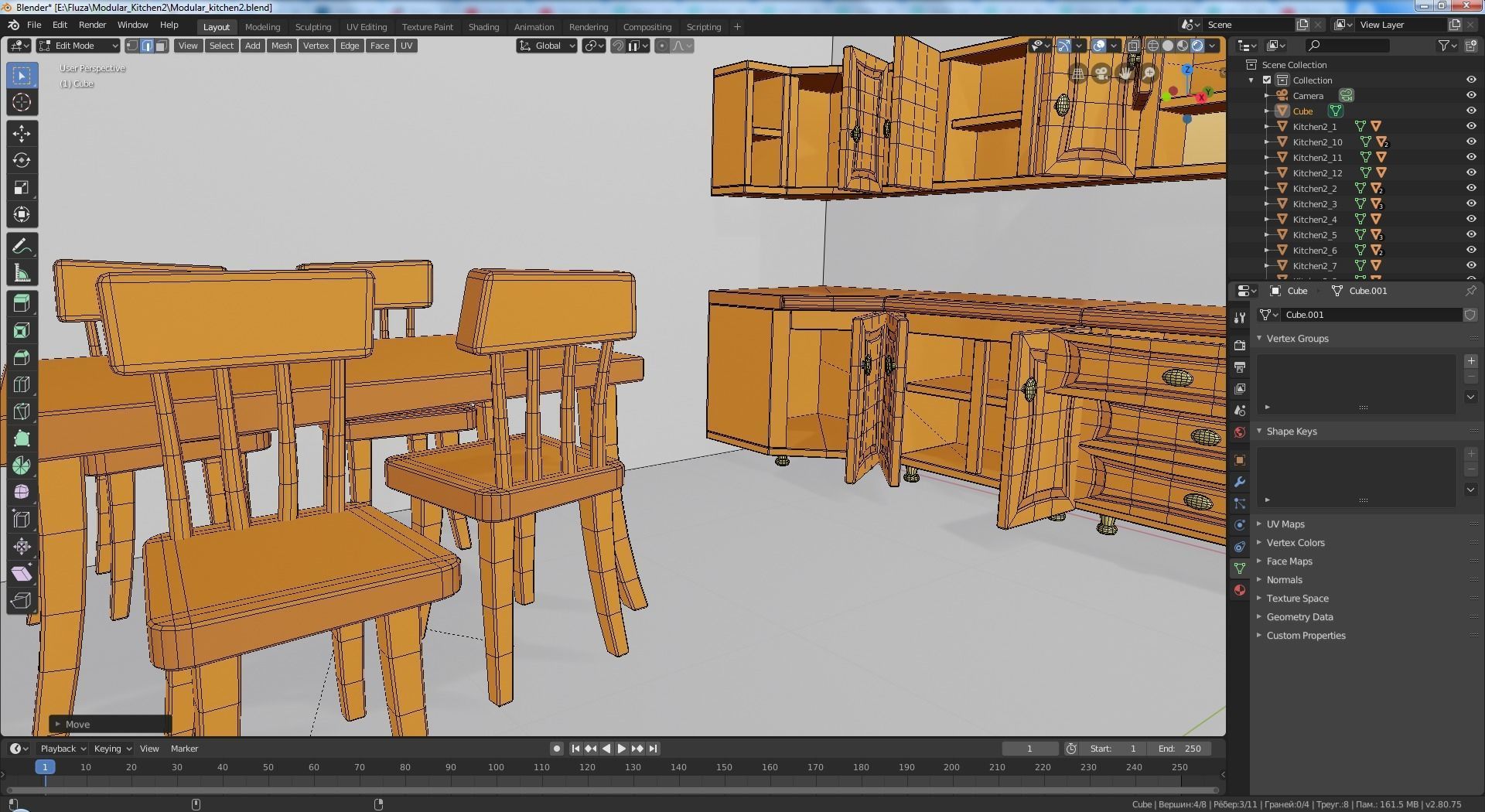Viewport: 1485px width, 812px height.
Task: Switch to the Shading workspace tab
Action: click(x=483, y=26)
